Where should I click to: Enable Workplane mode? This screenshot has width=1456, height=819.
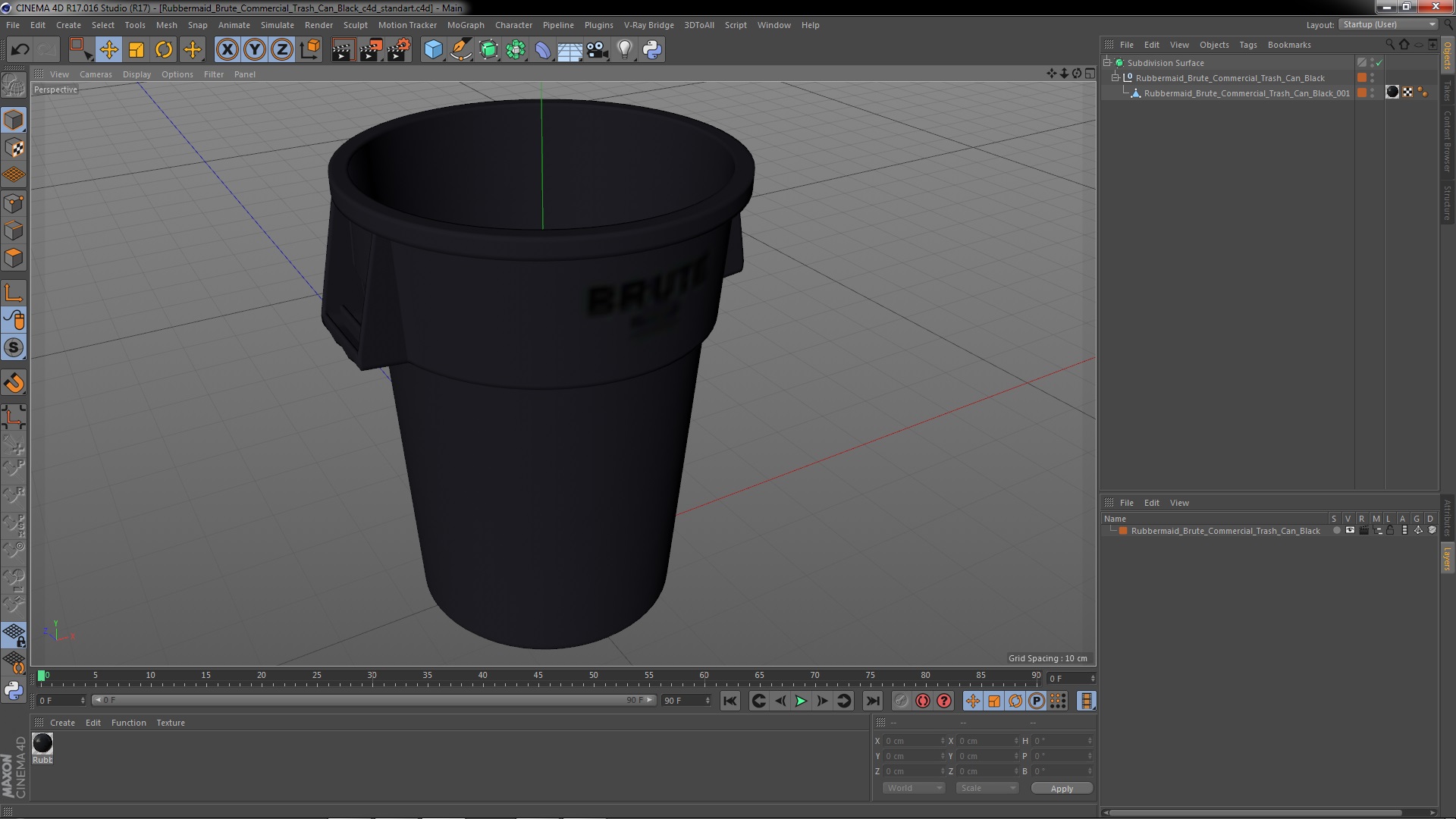pos(14,175)
